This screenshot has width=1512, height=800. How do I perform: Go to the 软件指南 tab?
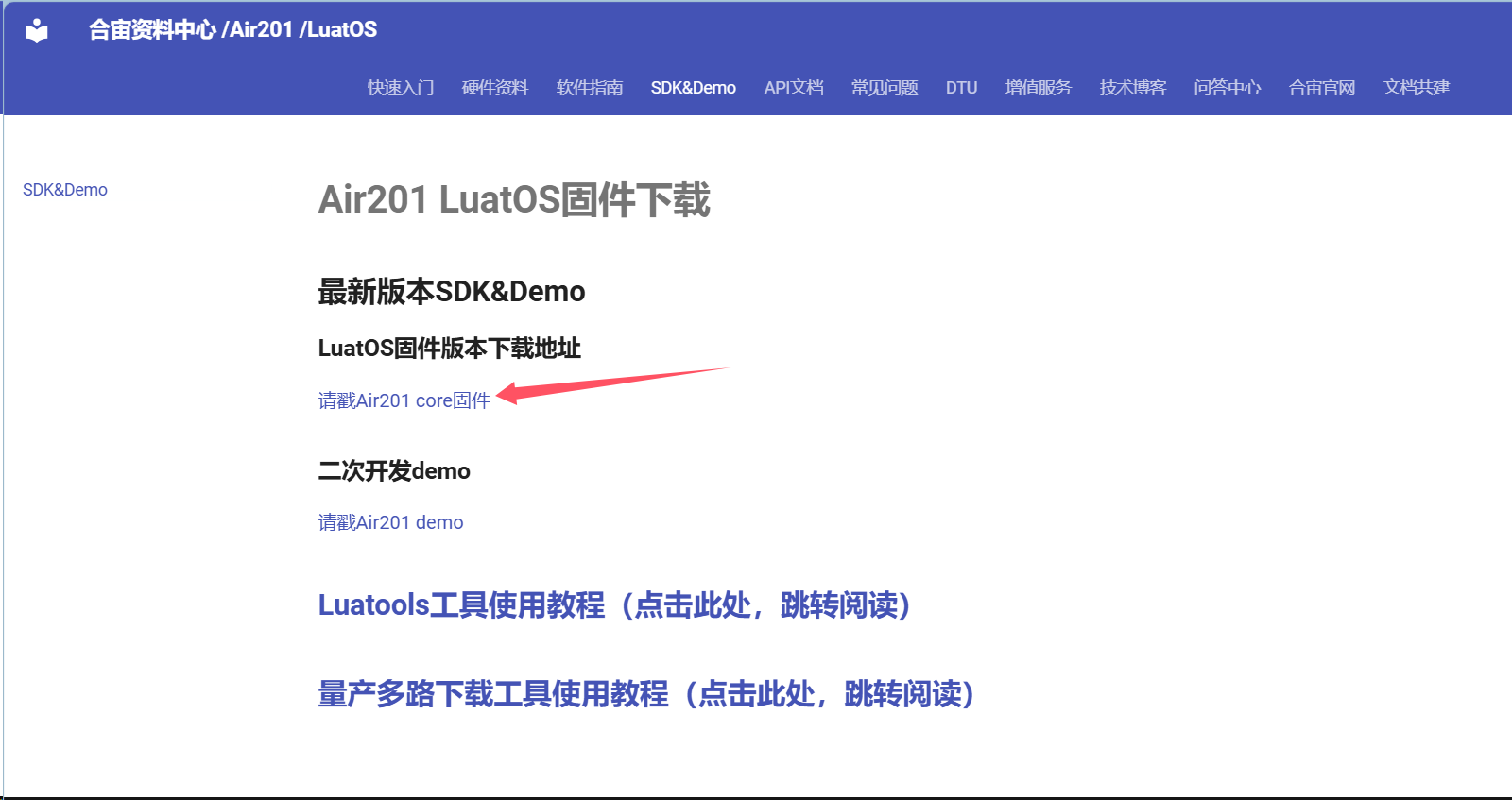[590, 88]
